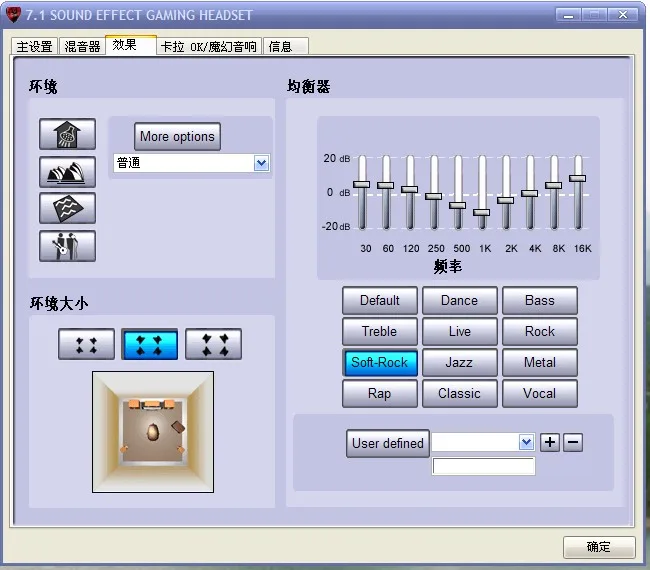Click the room preview thumbnail
The width and height of the screenshot is (650, 570).
pyautogui.click(x=153, y=432)
